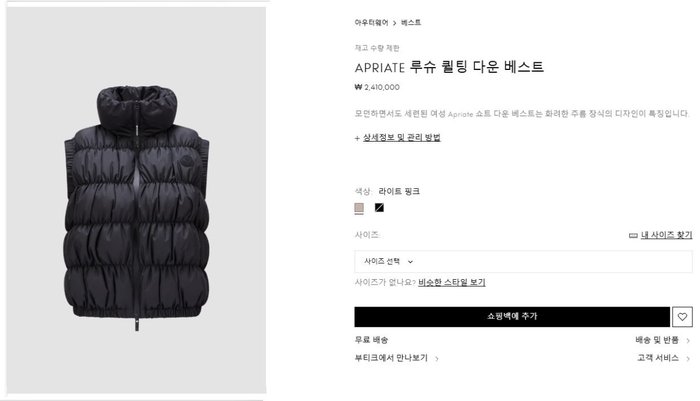700x401 pixels.
Task: Click the 쇼핑백에 추가 button
Action: click(512, 317)
